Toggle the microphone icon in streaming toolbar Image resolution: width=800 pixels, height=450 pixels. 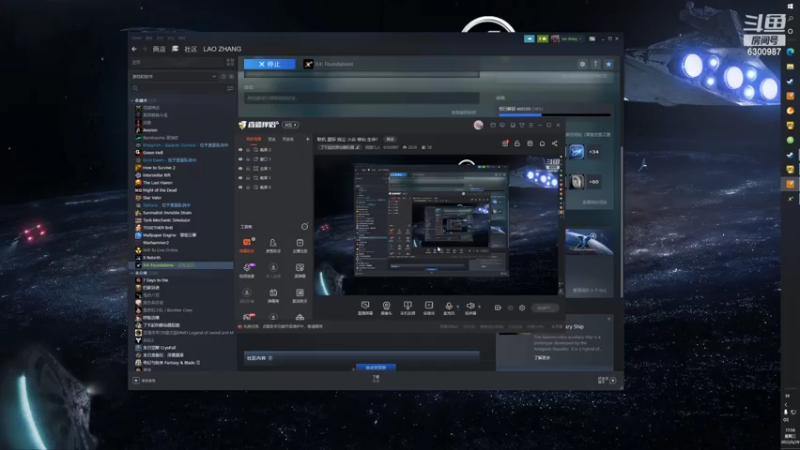tap(448, 308)
